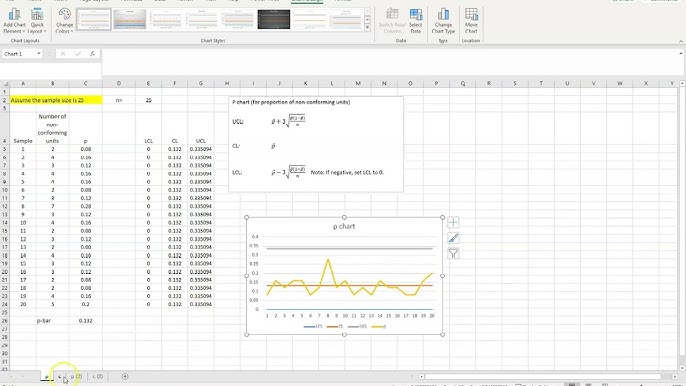Click the Change Chart Type icon
686x386 pixels.
point(443,21)
